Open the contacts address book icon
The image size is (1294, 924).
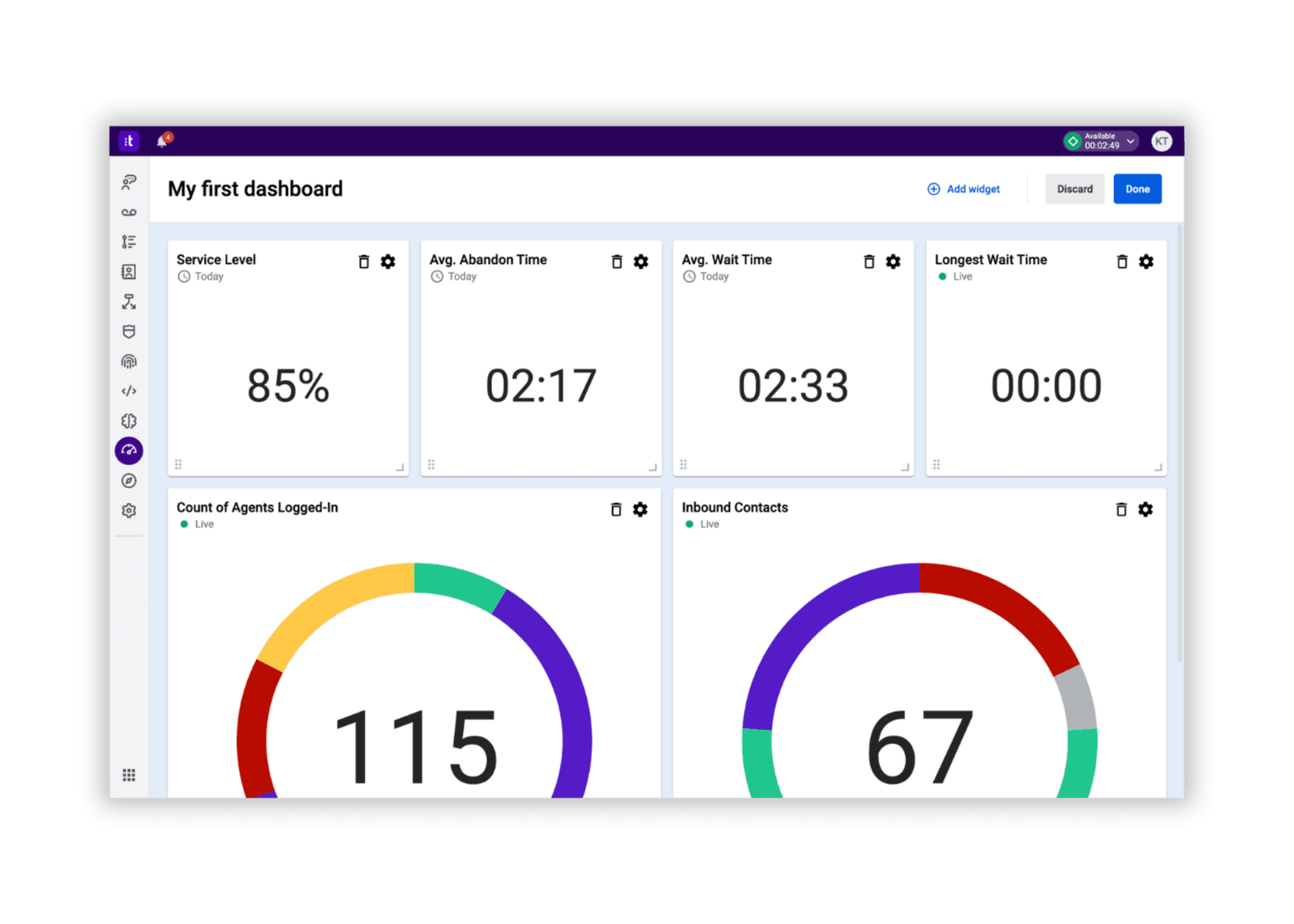[128, 271]
